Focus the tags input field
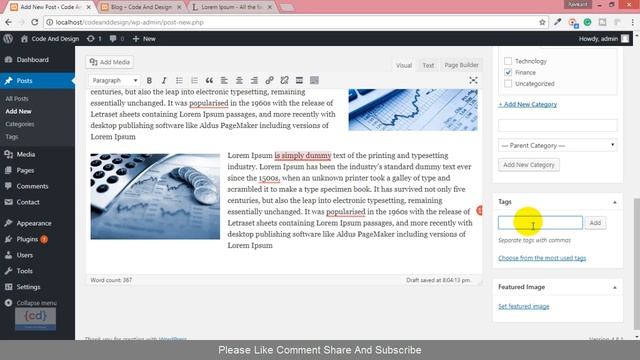The height and width of the screenshot is (360, 640). [540, 223]
